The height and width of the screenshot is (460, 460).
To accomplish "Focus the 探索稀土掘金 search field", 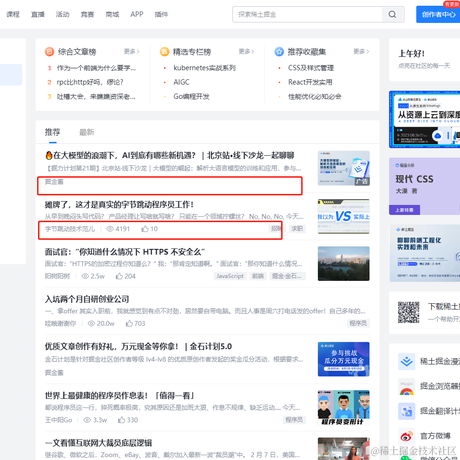I will click(307, 14).
